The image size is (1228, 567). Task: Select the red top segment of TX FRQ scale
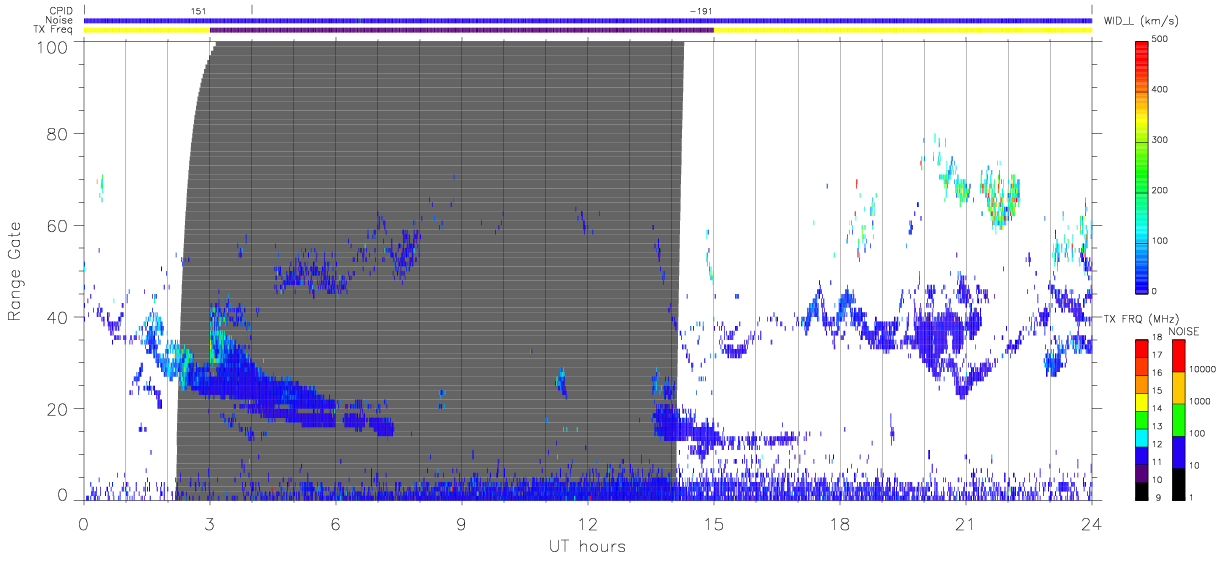click(1142, 348)
